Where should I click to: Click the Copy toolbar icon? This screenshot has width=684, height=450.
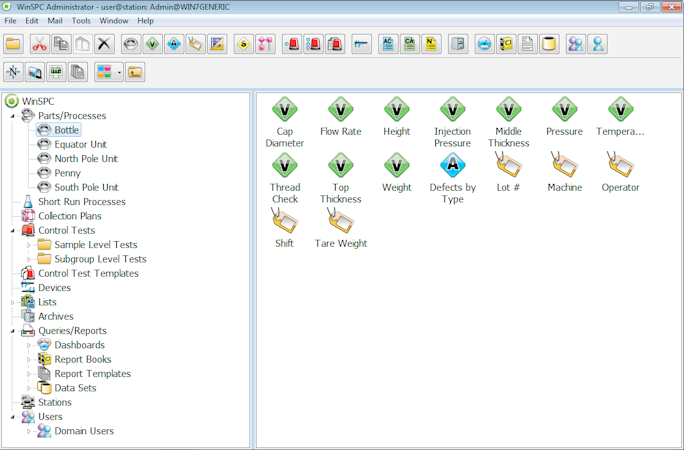[x=61, y=44]
